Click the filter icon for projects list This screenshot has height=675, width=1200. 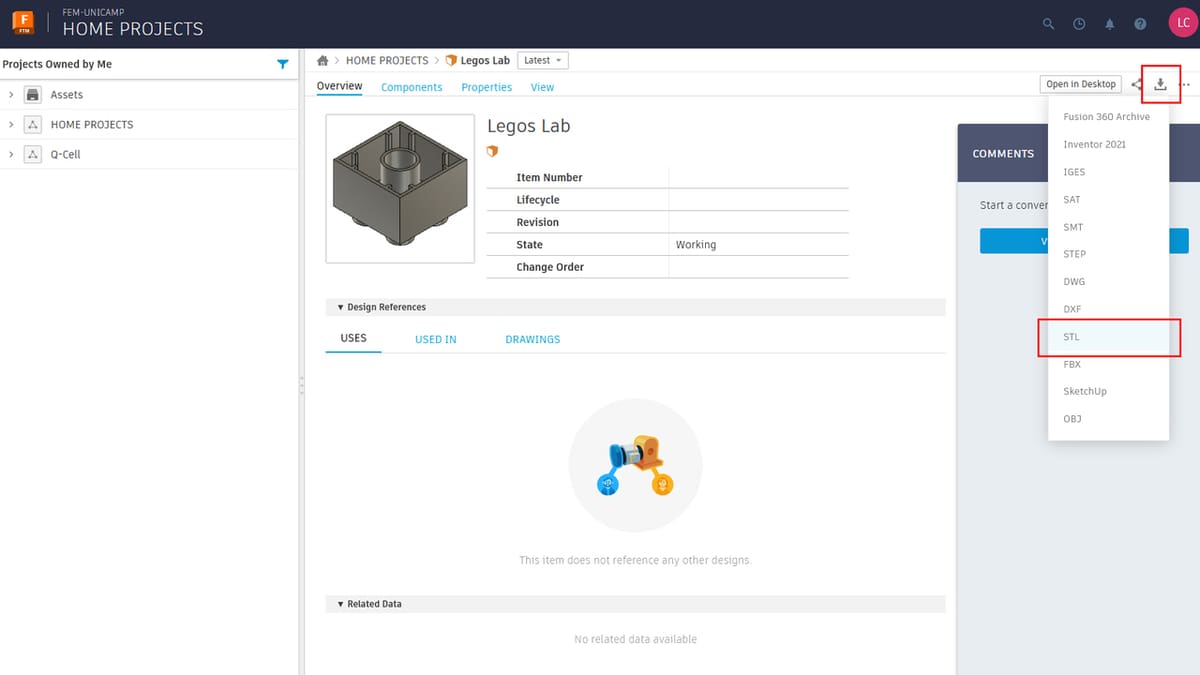[x=283, y=64]
